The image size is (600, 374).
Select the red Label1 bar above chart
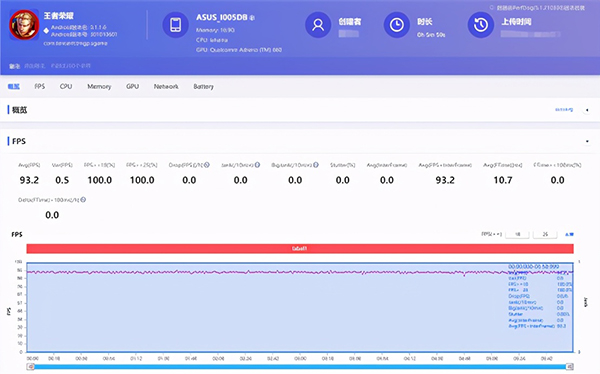300,248
